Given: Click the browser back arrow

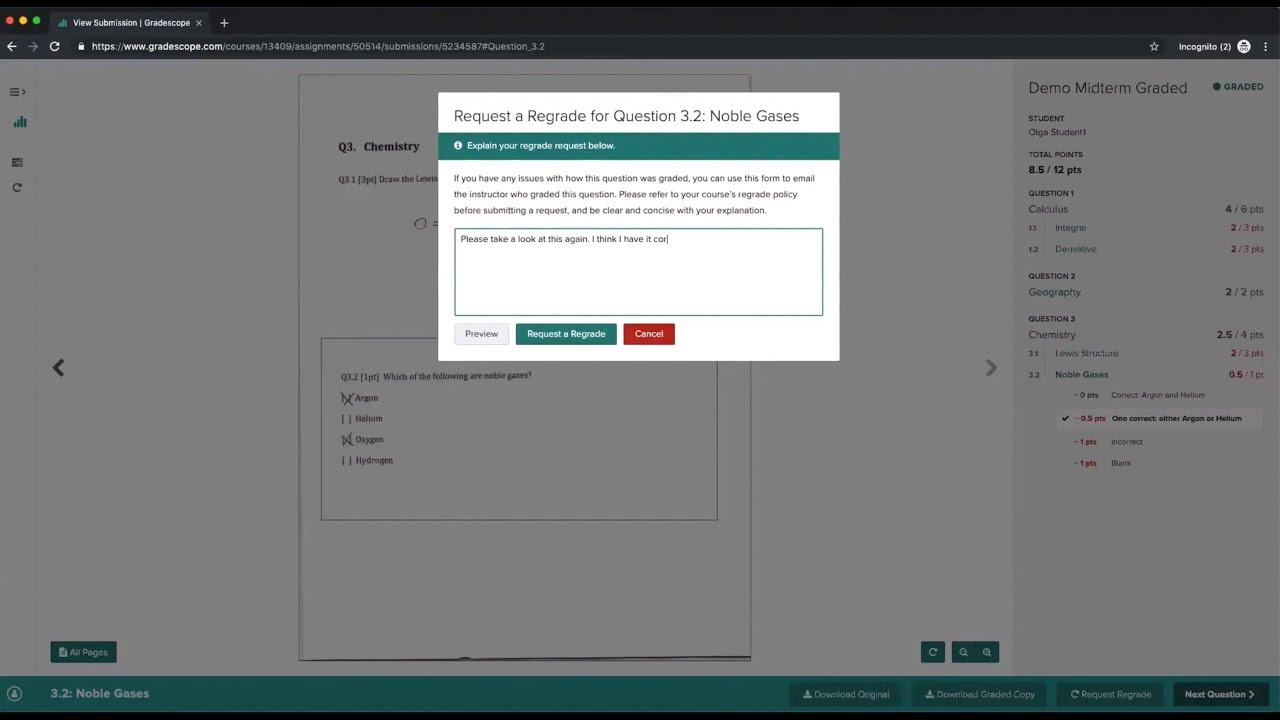Looking at the screenshot, I should click(x=12, y=46).
